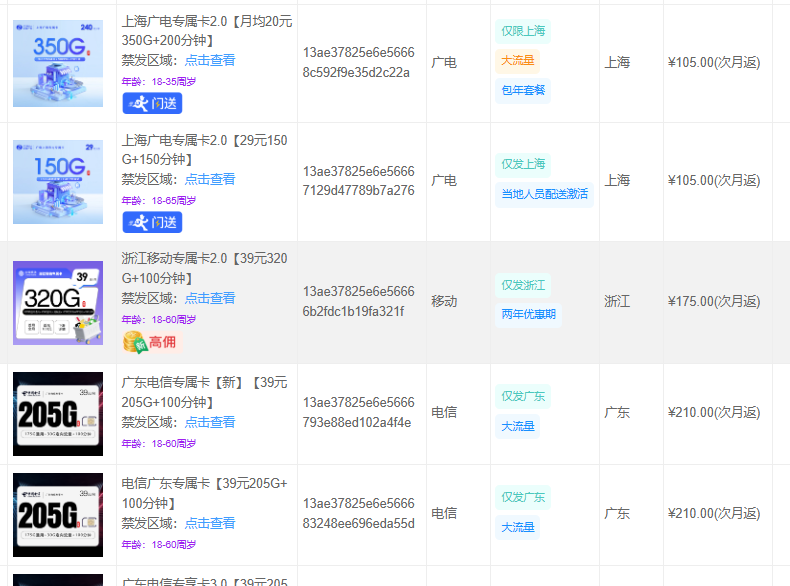Click 点击查看 link for 广东电信专属卡【新】
790x586 pixels.
point(210,422)
